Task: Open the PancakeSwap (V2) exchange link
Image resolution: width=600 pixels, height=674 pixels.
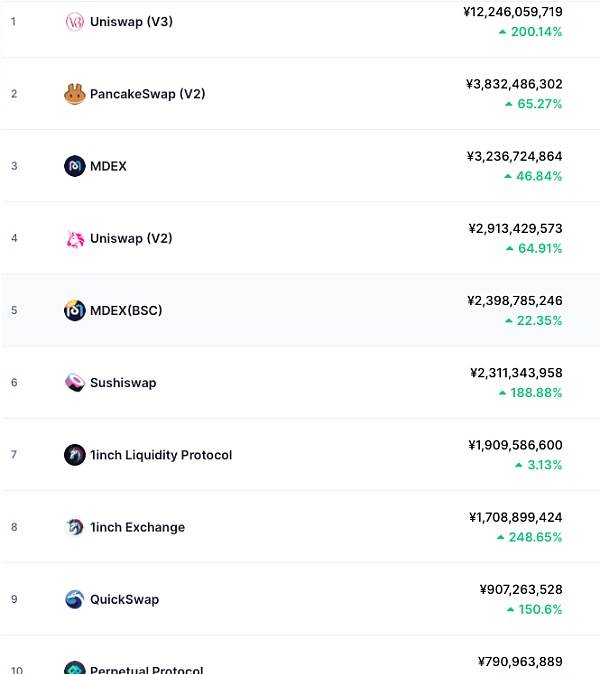Action: [147, 94]
